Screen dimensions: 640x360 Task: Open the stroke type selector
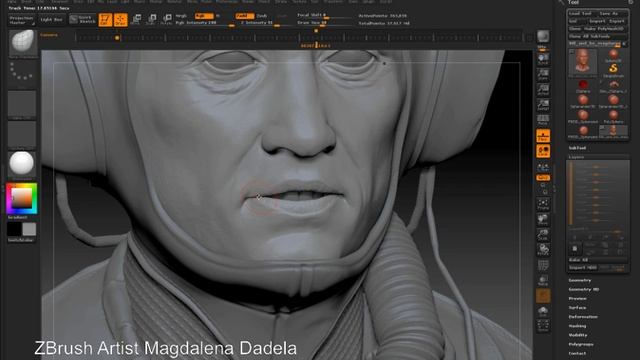(22, 73)
